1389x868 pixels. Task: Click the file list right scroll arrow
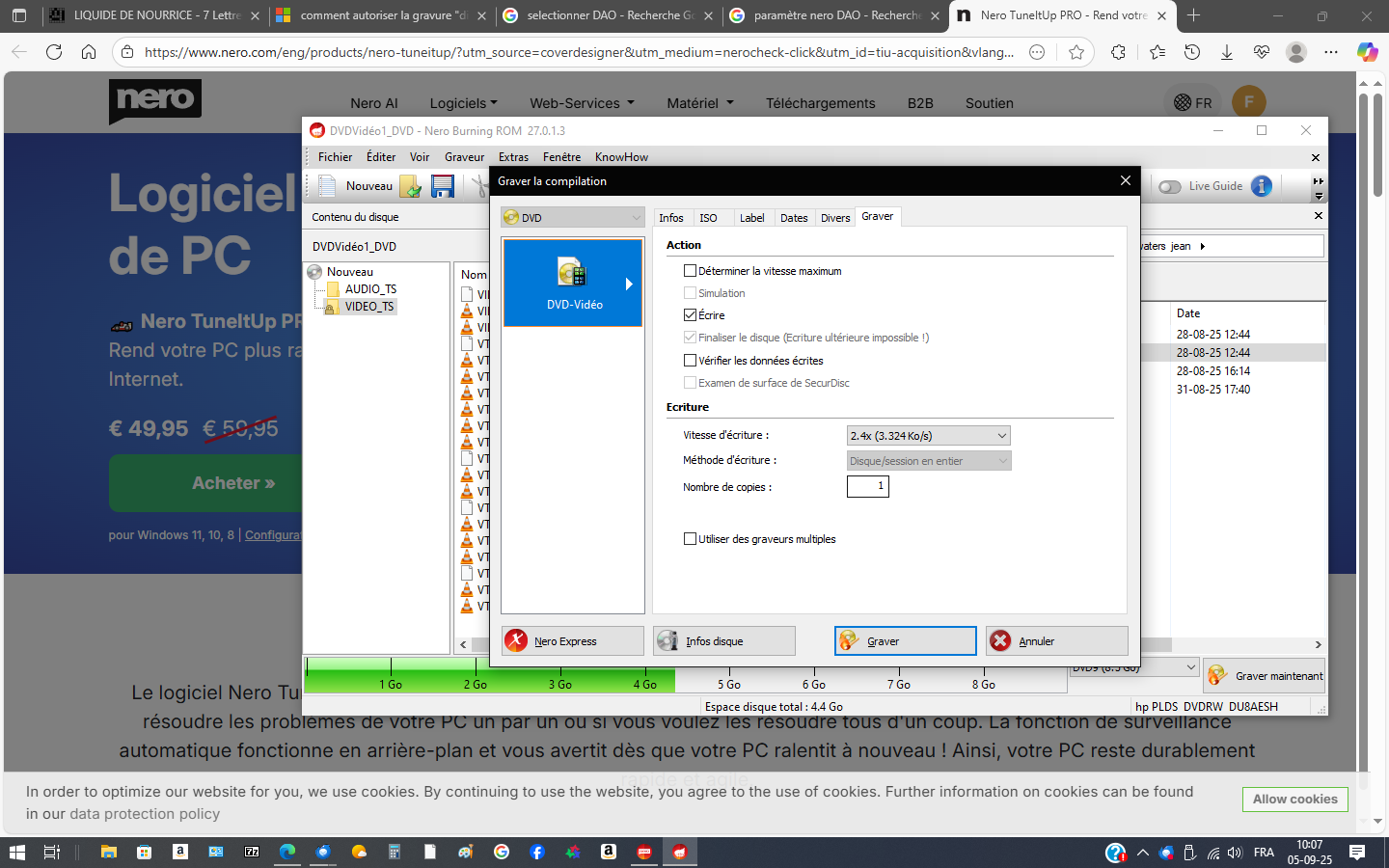point(1318,644)
